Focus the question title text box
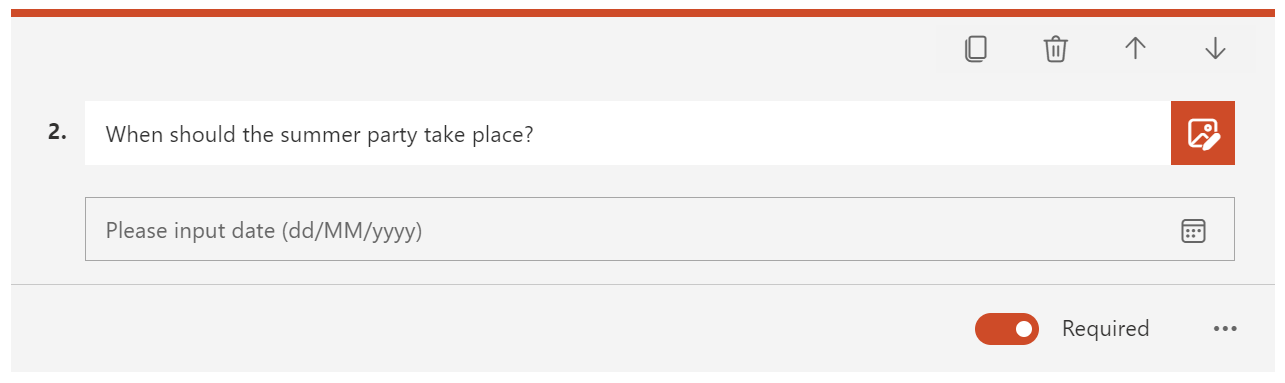 click(628, 133)
